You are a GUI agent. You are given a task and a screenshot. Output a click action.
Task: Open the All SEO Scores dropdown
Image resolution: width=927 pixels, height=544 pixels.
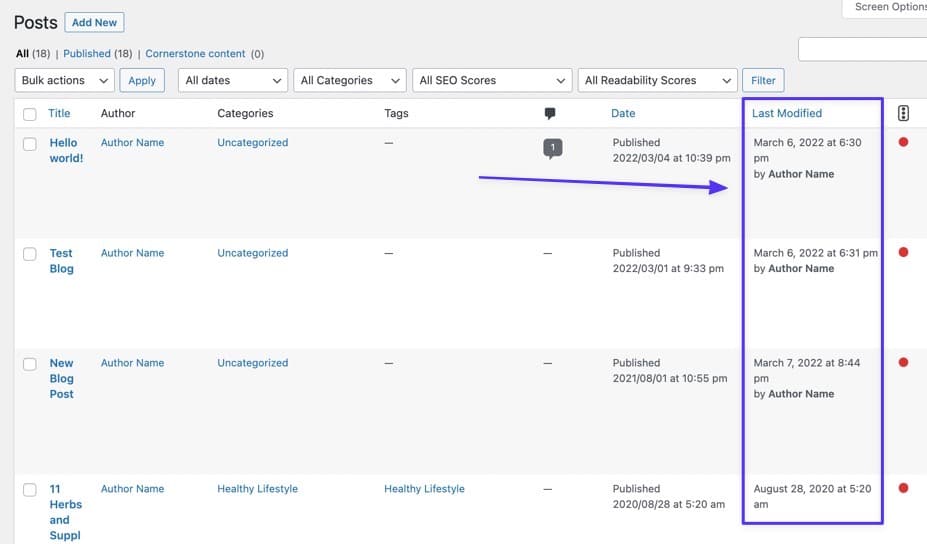click(x=491, y=80)
